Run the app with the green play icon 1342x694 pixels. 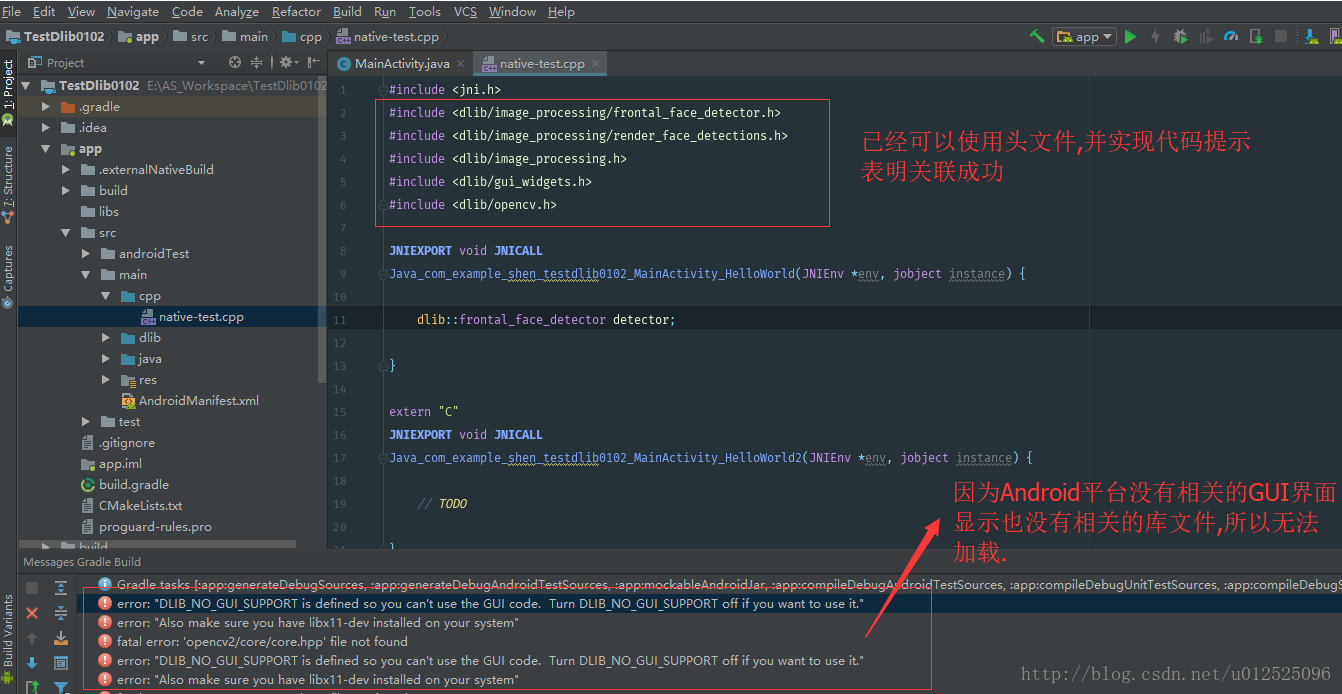(1131, 36)
